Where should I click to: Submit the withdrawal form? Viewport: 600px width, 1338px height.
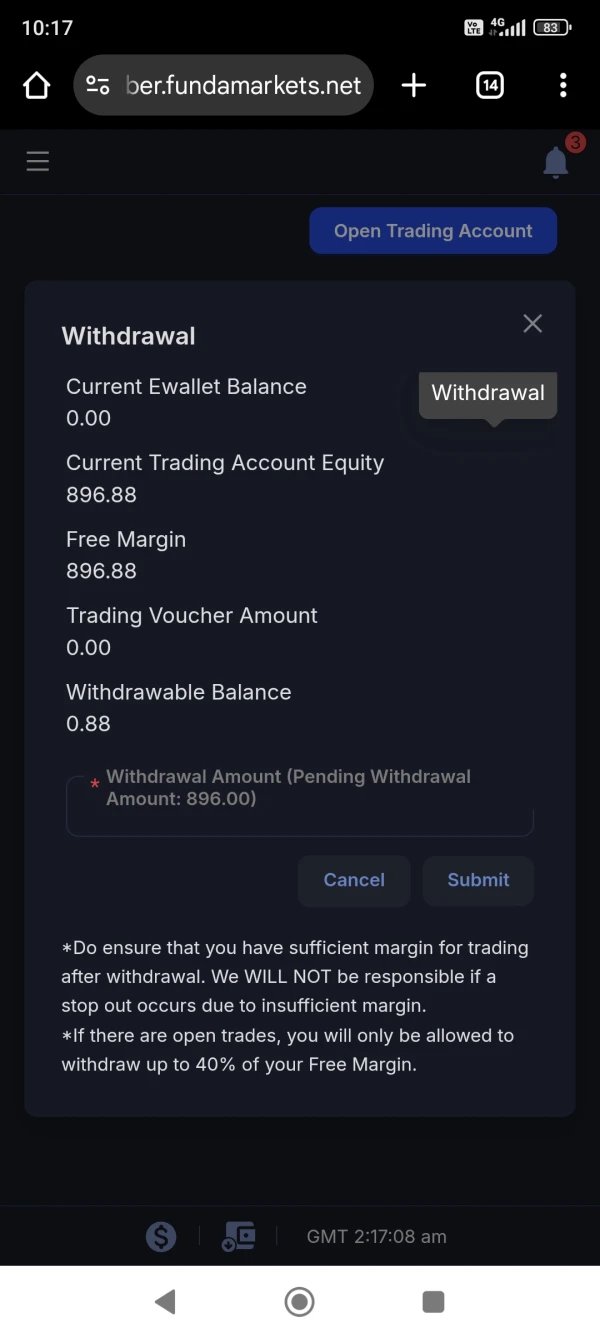(478, 880)
